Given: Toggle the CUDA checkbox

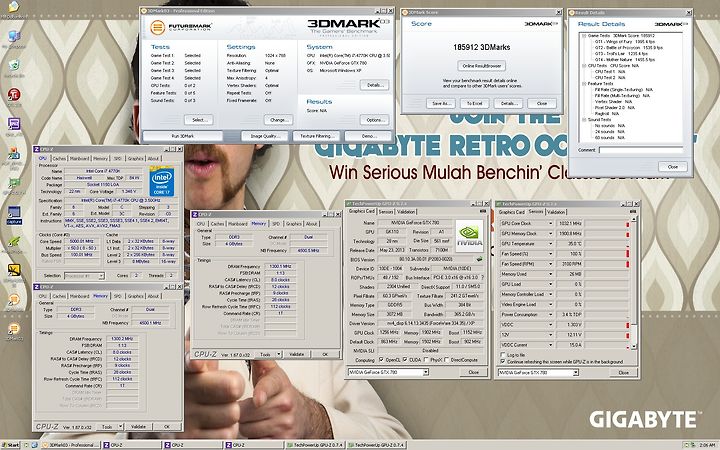Looking at the screenshot, I should [x=405, y=360].
